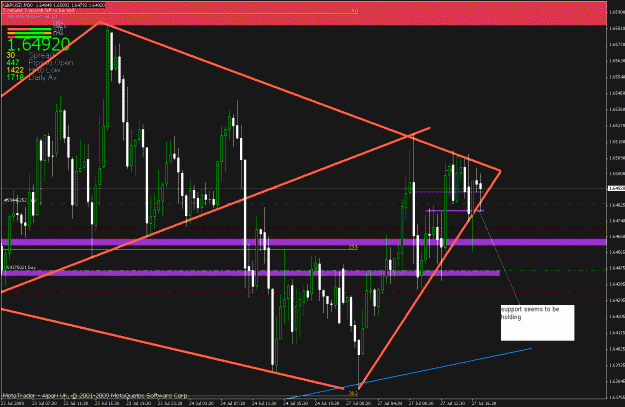Image resolution: width=625 pixels, height=407 pixels.
Task: Click the '#59446252' order label
Action: [x=15, y=201]
